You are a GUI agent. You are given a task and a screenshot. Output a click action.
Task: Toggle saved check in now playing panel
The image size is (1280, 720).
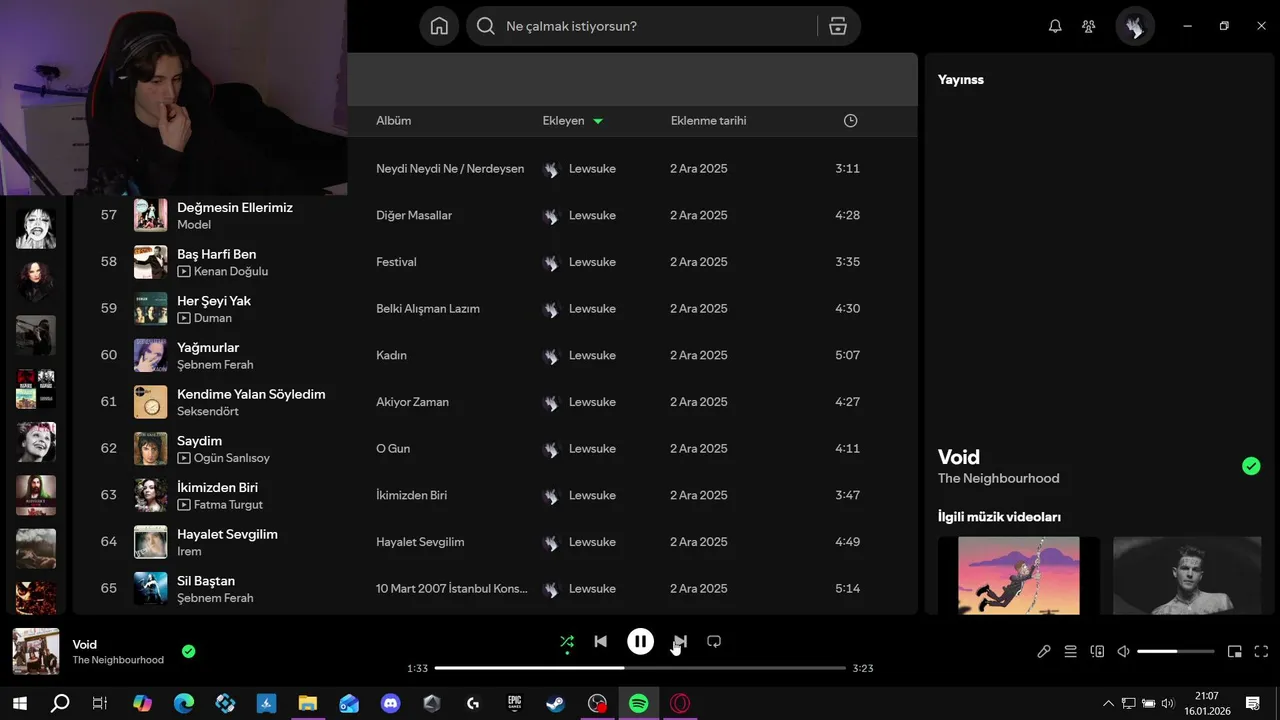point(1251,466)
